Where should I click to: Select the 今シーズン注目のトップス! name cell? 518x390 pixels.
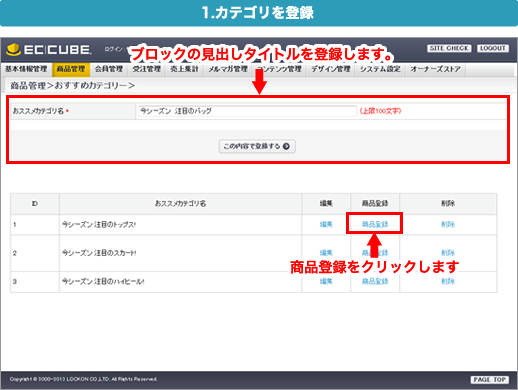click(x=180, y=224)
